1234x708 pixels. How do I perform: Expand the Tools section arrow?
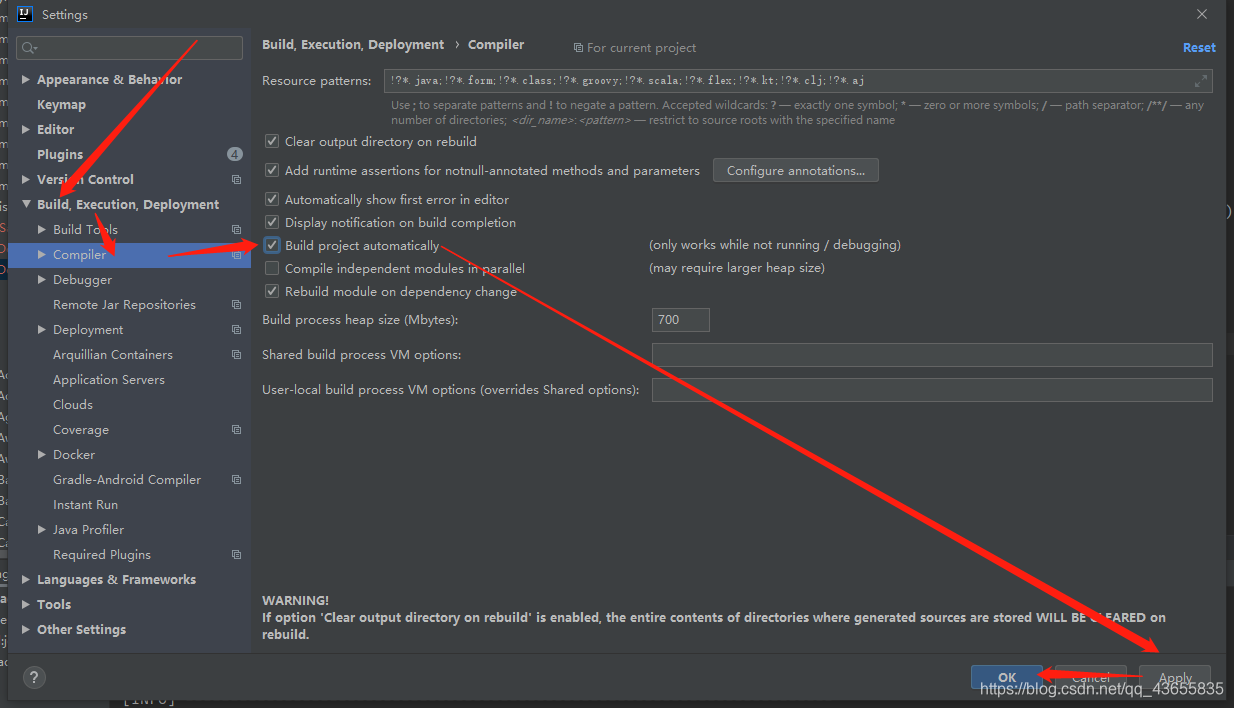[x=26, y=604]
